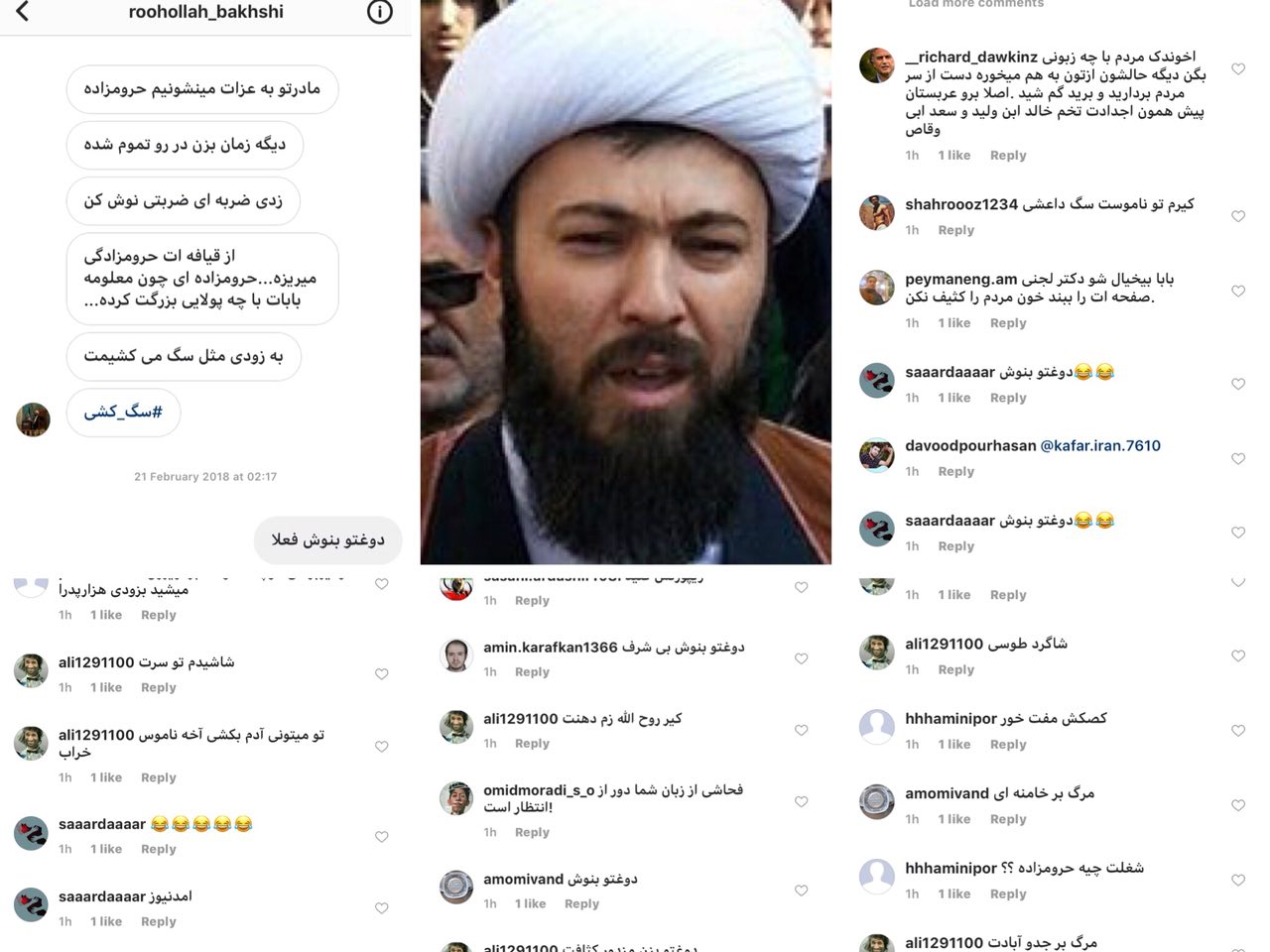Open the @kafar.iran.7610 mention

1100,446
